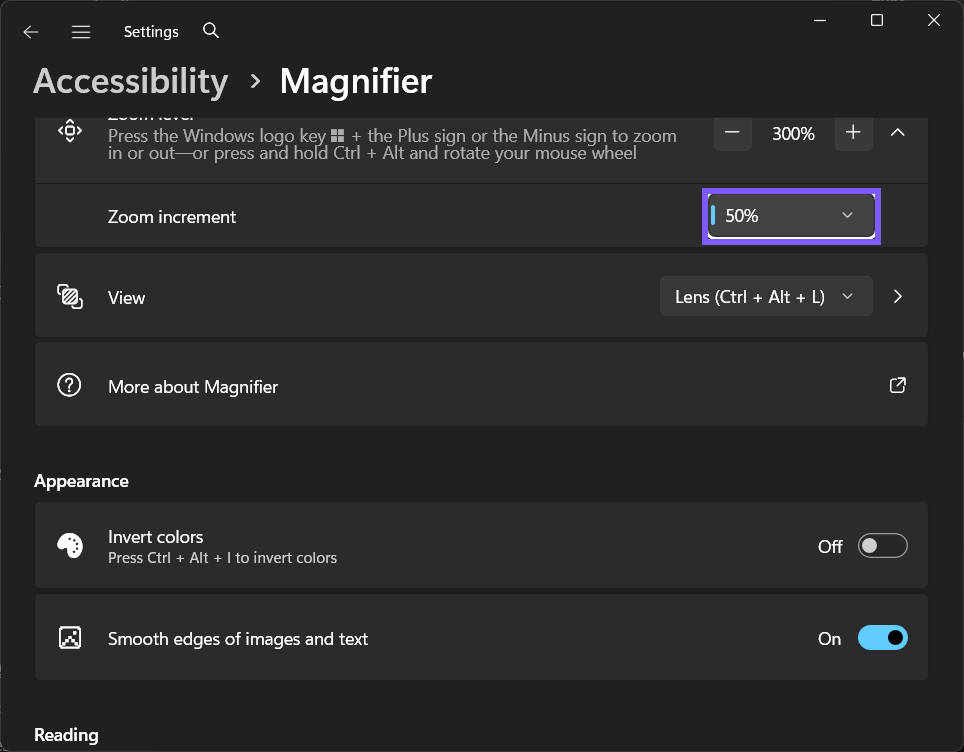Close the Settings window
964x752 pixels.
(x=933, y=20)
